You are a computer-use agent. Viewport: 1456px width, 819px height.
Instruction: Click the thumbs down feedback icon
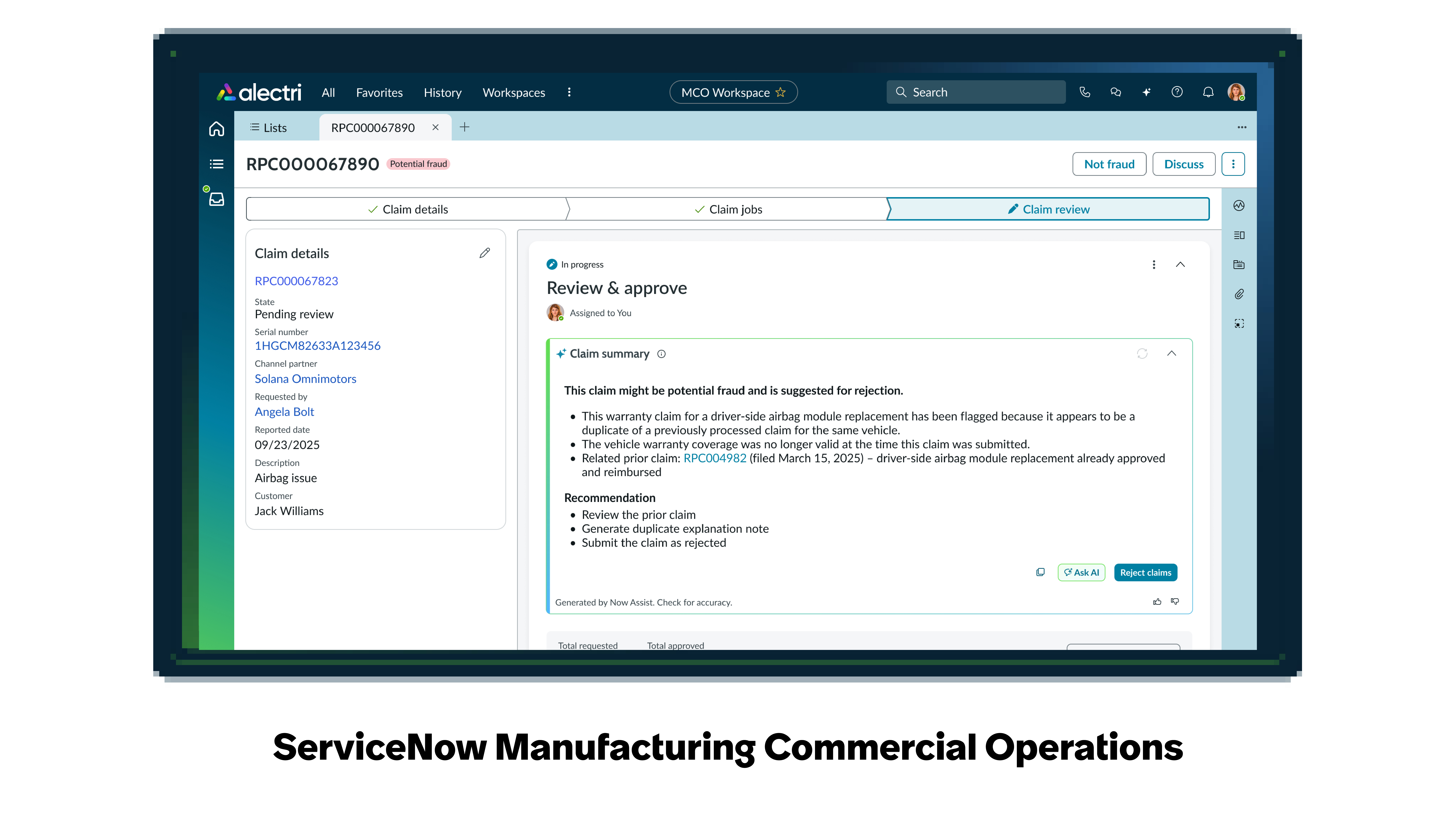(x=1175, y=601)
